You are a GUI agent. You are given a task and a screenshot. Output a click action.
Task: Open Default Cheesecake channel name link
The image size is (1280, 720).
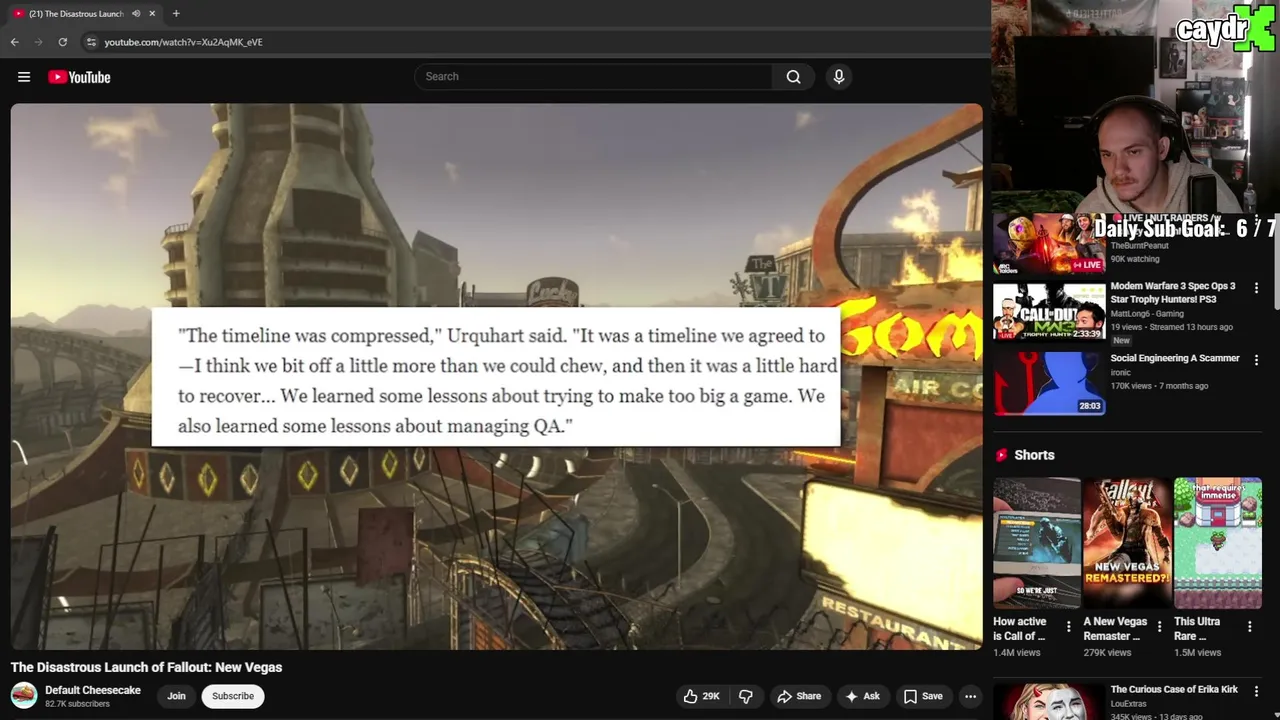pos(93,690)
